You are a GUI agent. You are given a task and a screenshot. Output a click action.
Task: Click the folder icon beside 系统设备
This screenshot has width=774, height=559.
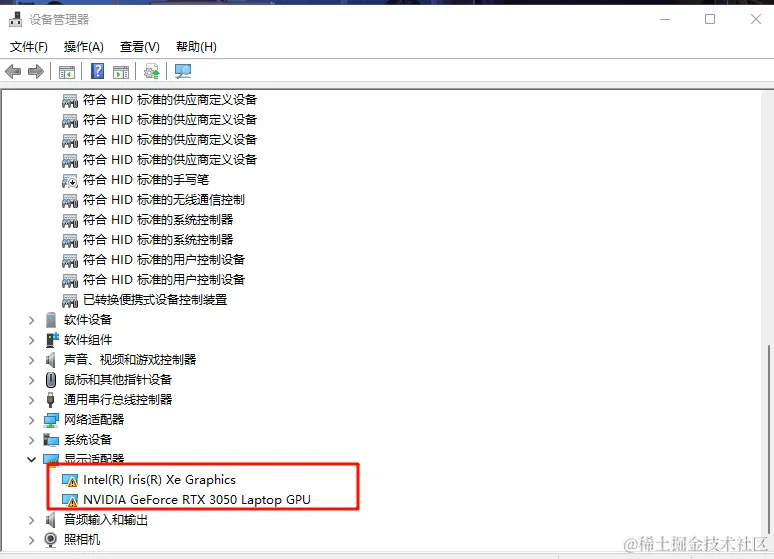coord(51,439)
